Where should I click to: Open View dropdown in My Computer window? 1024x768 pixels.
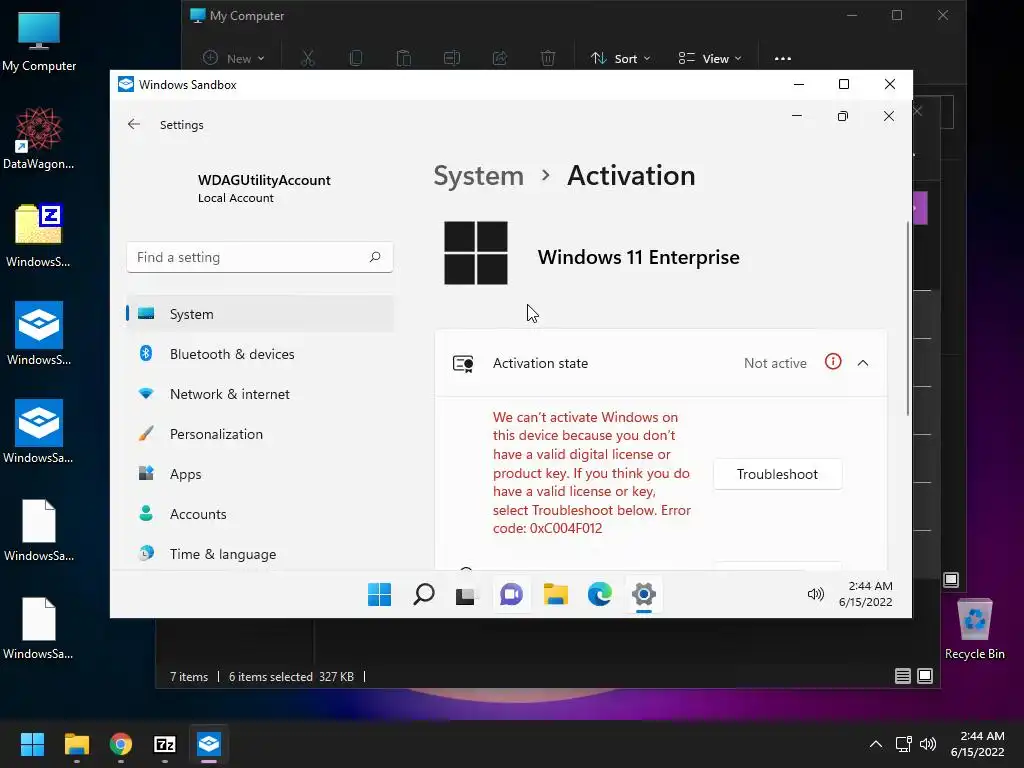[x=710, y=58]
